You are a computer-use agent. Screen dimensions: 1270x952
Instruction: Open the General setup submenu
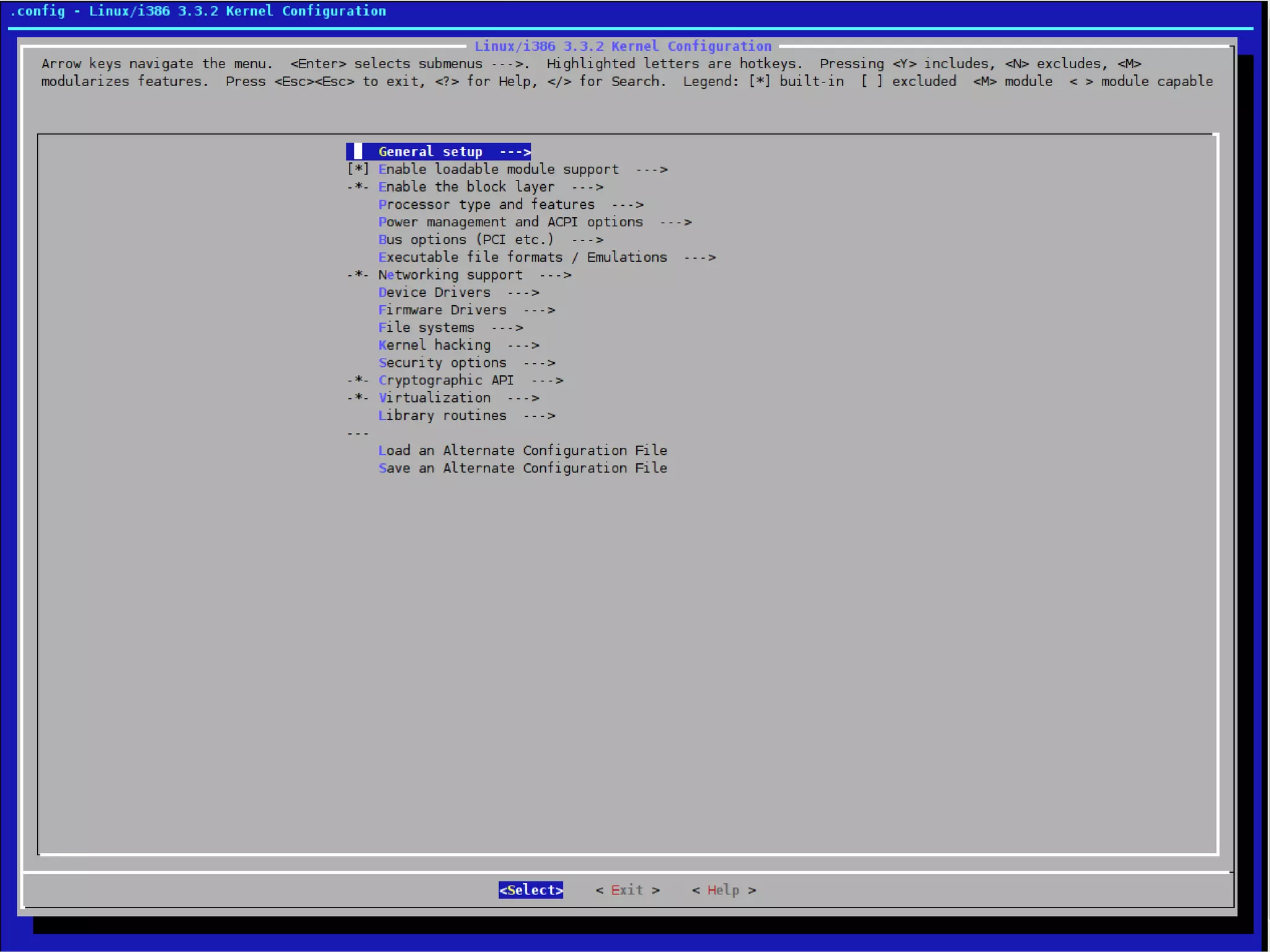438,152
